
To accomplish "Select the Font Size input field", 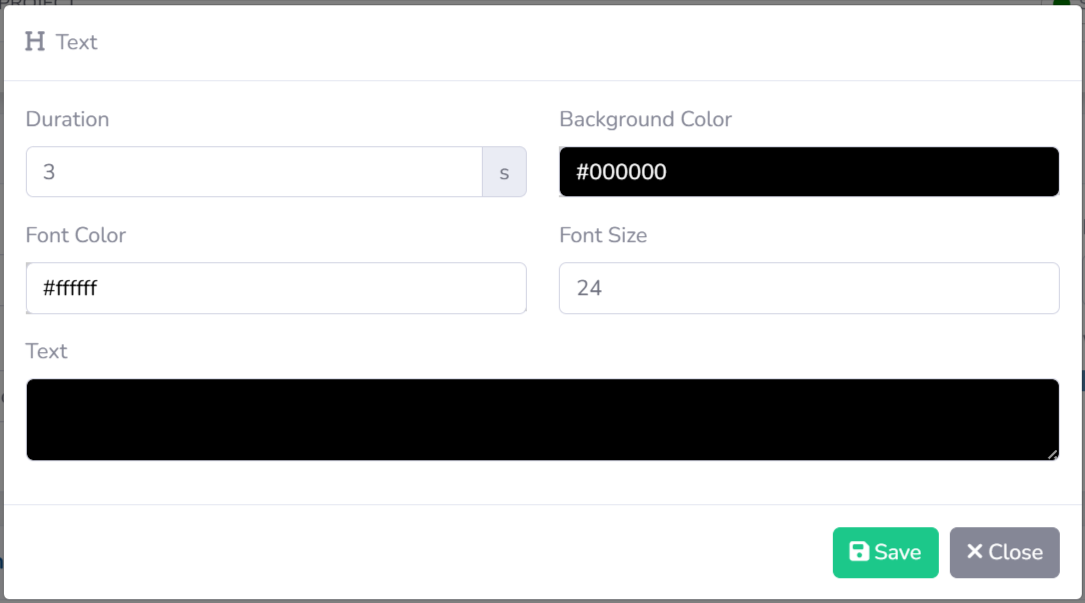I will click(x=808, y=288).
